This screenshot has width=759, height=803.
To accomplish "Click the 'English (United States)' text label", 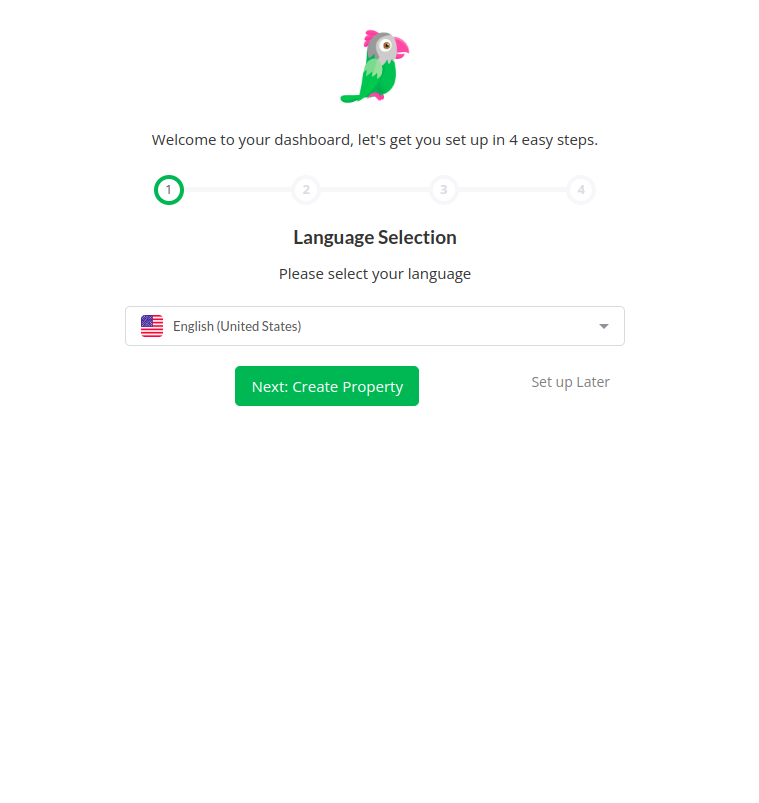I will pos(237,326).
